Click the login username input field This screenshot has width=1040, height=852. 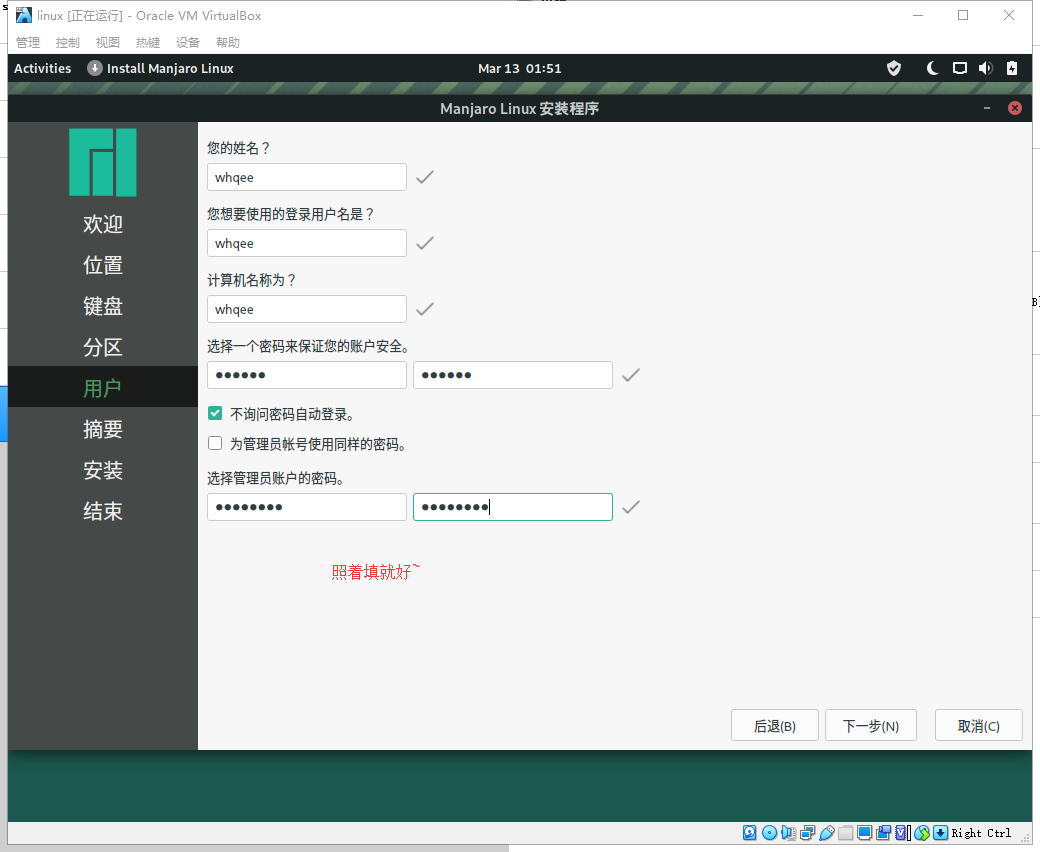pyautogui.click(x=306, y=243)
